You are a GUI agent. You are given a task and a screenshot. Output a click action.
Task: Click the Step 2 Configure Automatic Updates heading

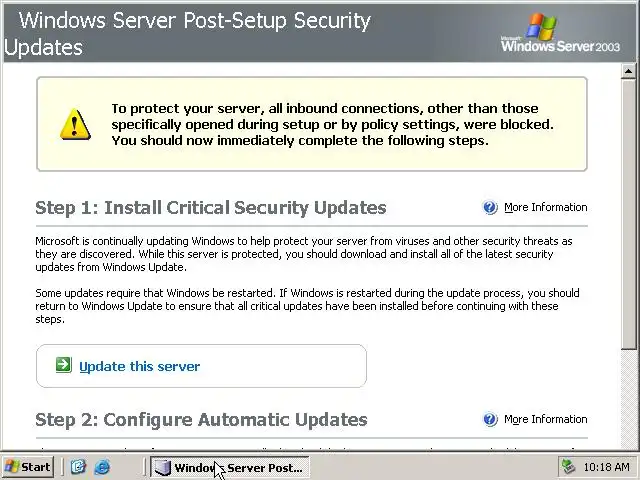click(201, 420)
